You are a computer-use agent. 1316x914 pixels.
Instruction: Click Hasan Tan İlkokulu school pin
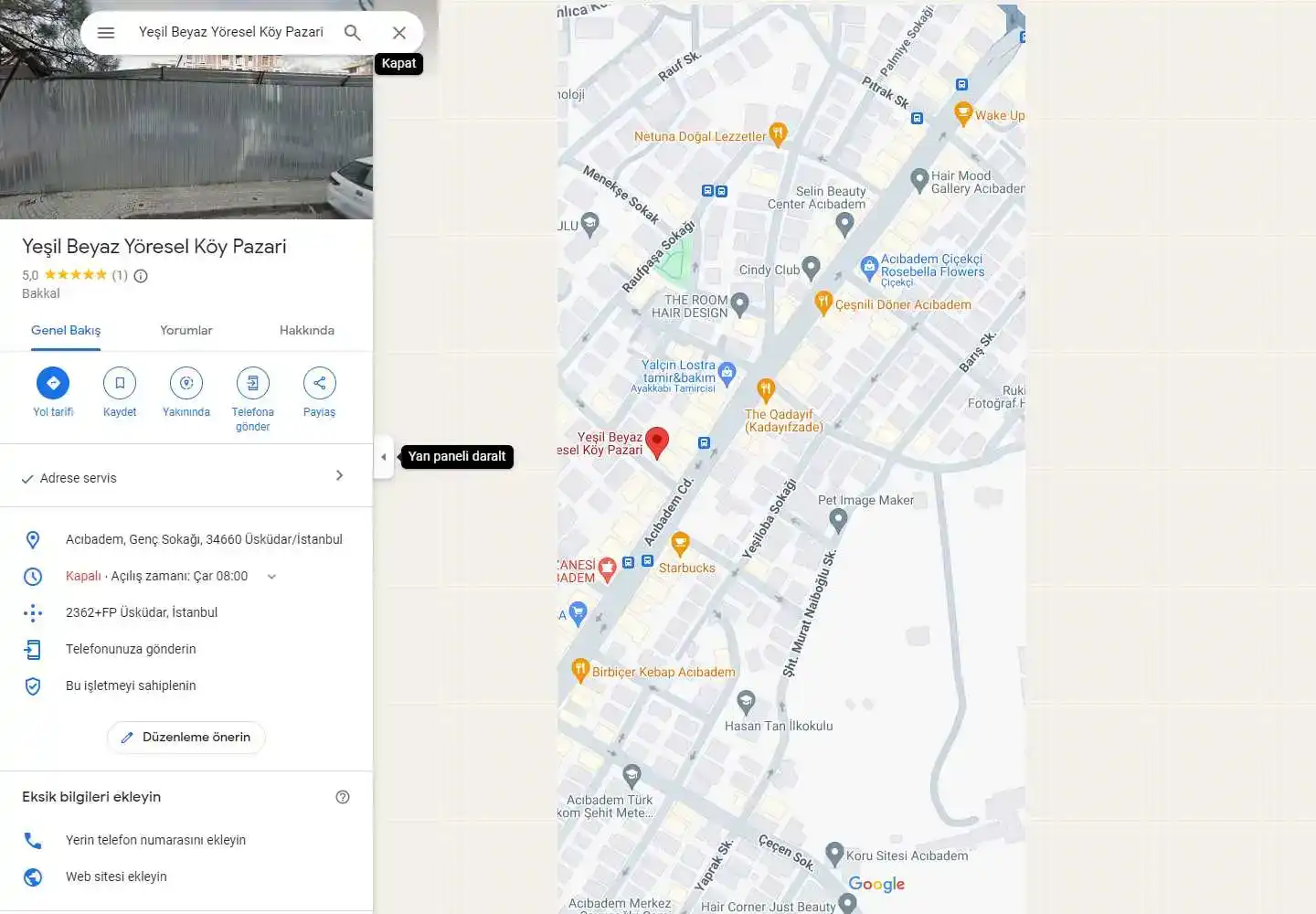click(746, 702)
